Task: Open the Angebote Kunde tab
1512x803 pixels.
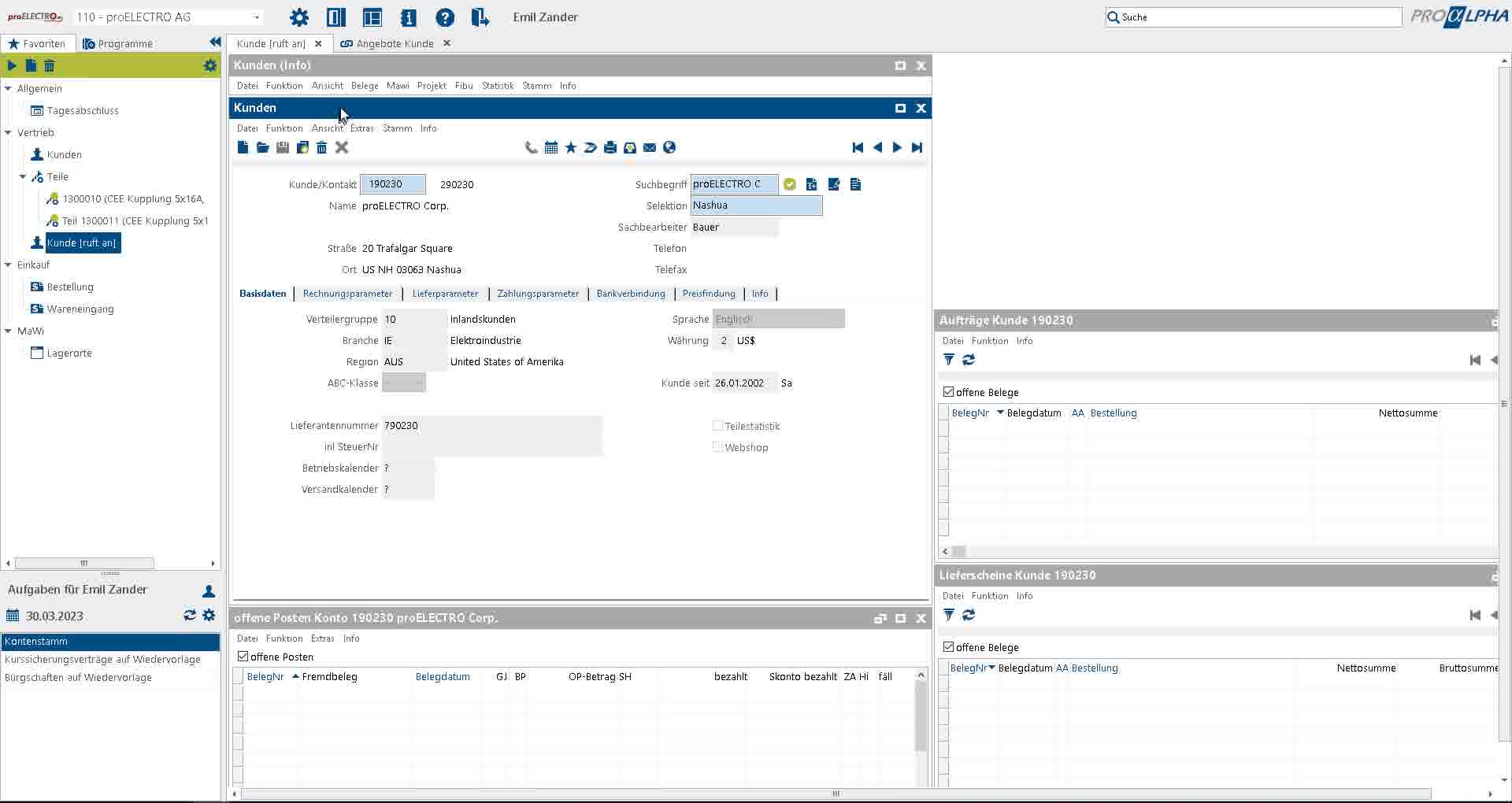Action: (x=395, y=43)
